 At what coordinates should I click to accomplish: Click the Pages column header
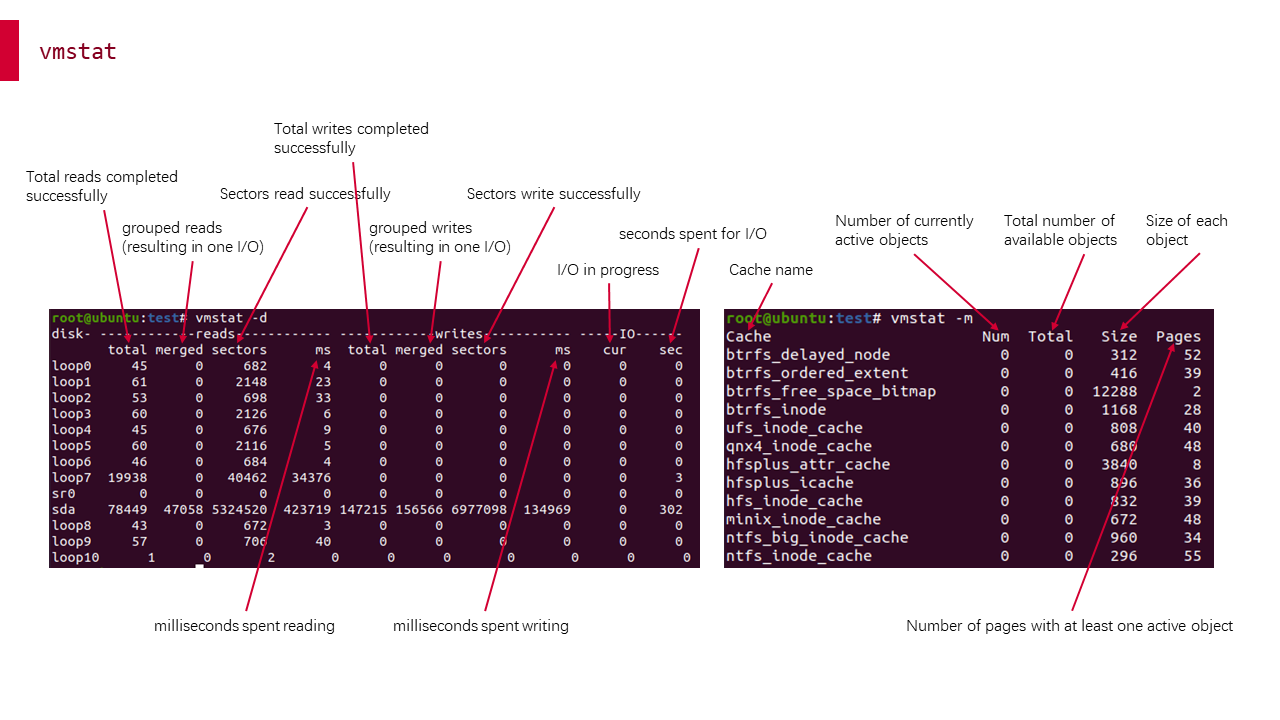pos(1178,336)
